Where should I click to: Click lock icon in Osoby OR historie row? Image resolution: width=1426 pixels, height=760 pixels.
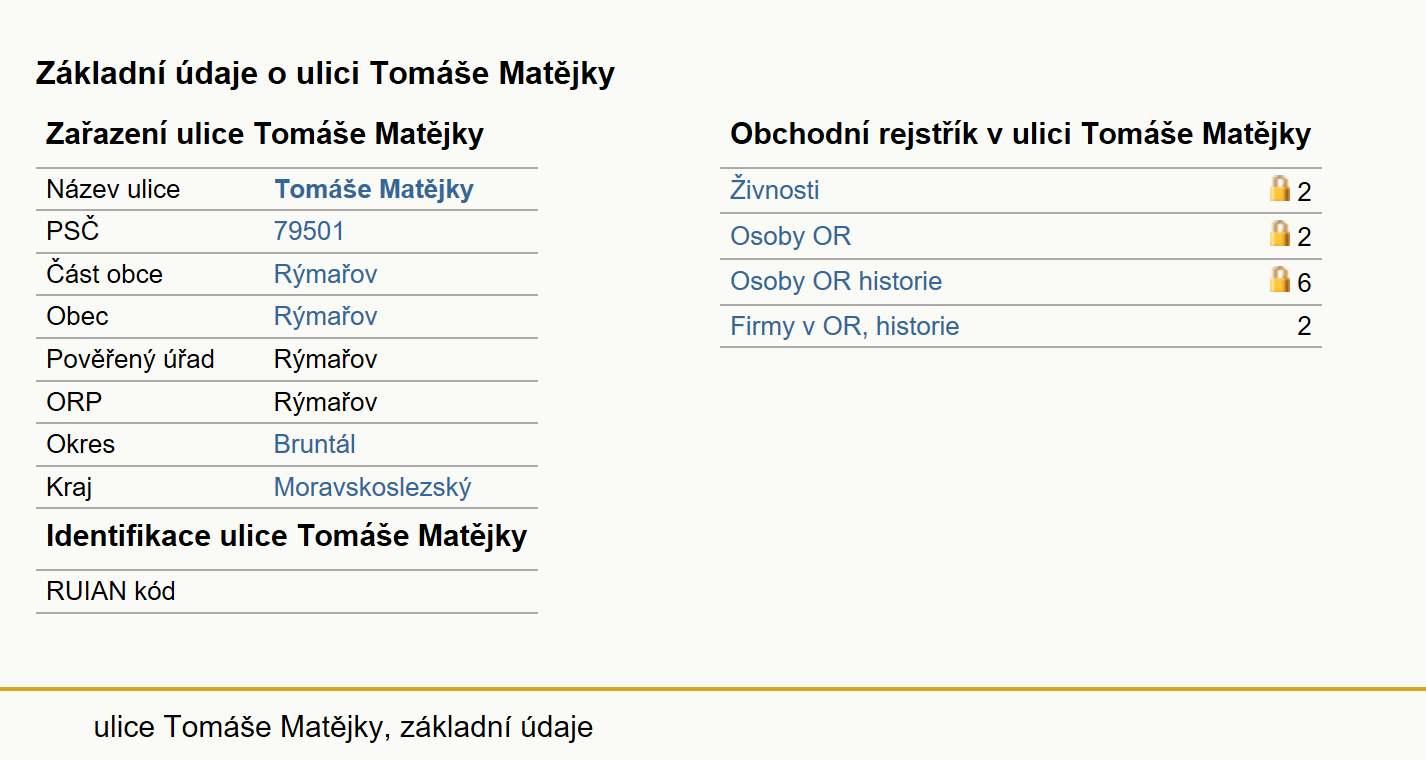coord(1279,279)
